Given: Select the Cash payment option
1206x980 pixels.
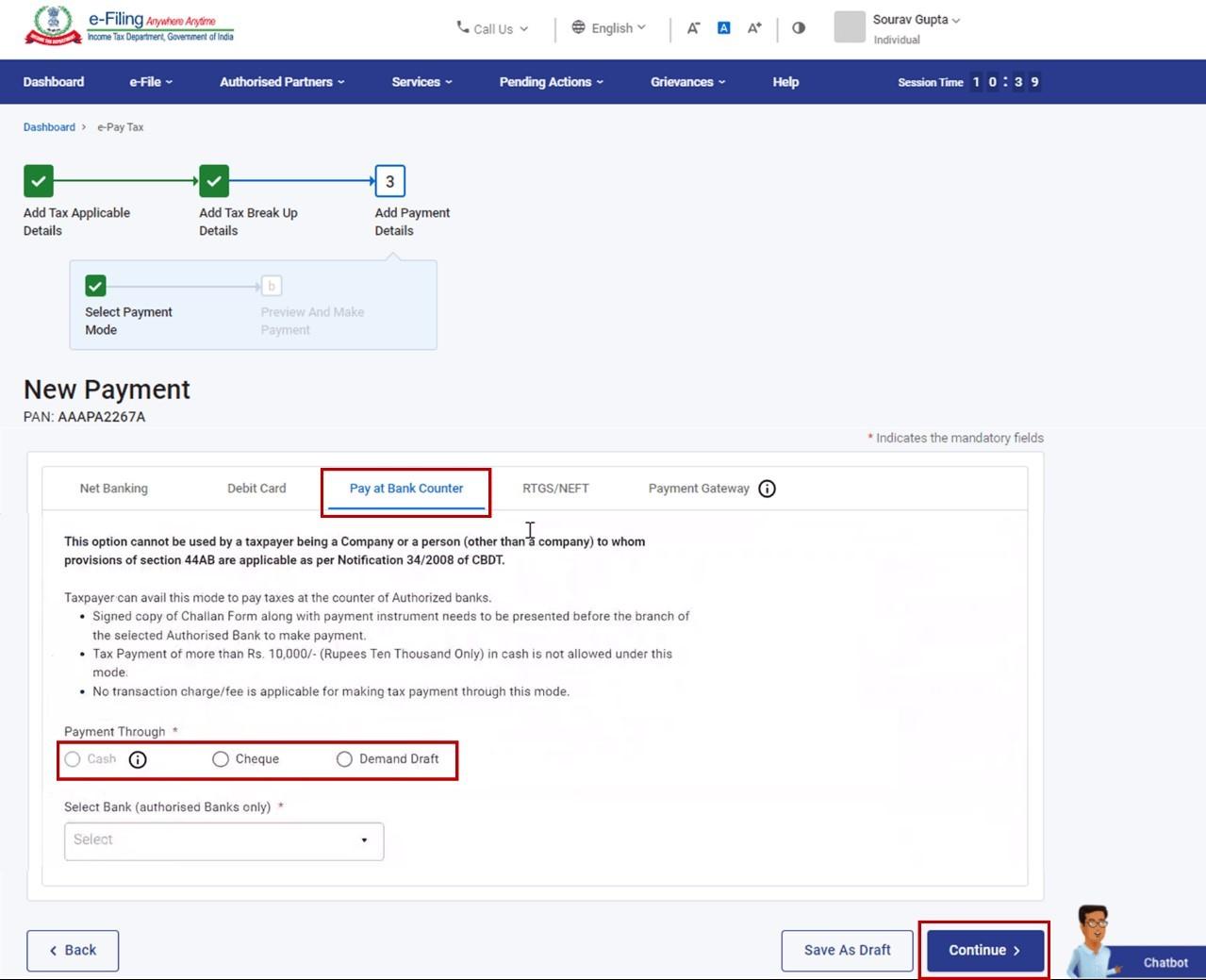Looking at the screenshot, I should (73, 758).
